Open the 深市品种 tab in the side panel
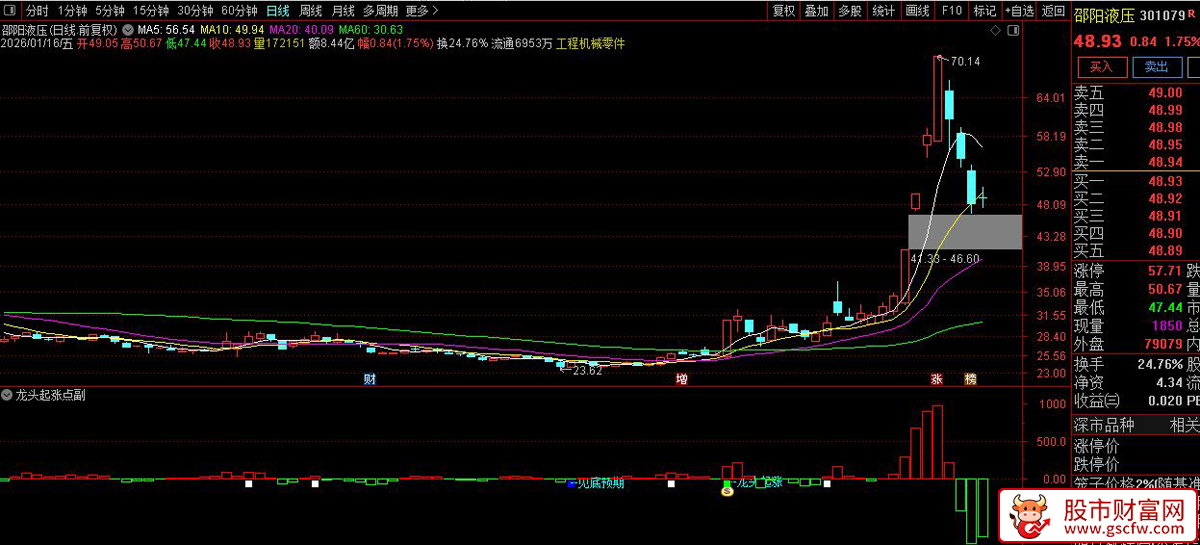This screenshot has width=1200, height=545. 1104,425
